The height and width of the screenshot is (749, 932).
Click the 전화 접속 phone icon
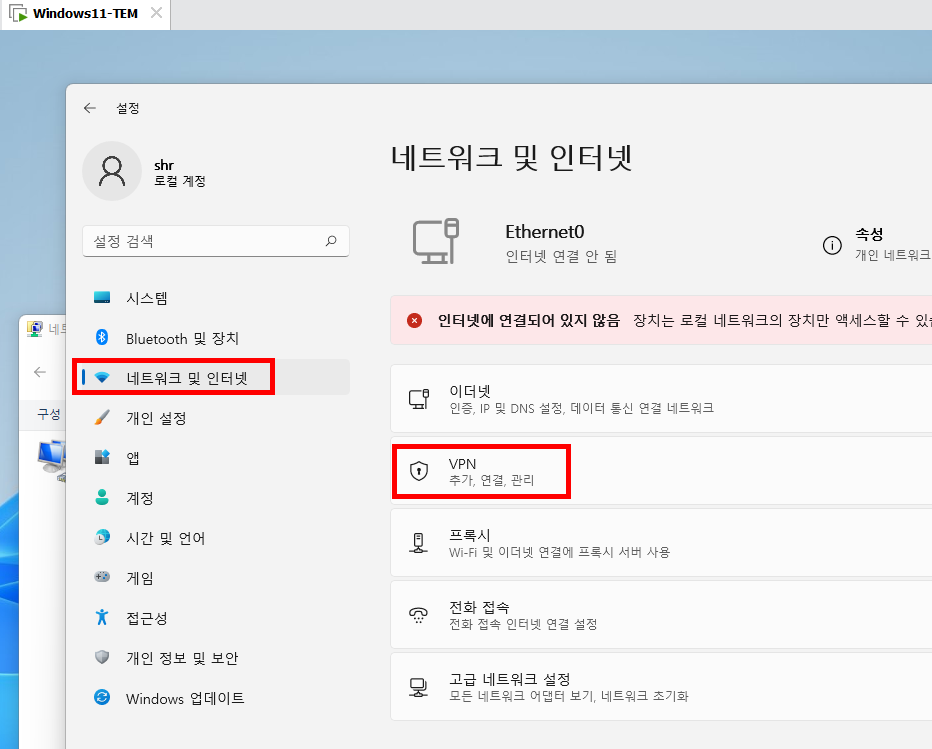[x=418, y=615]
